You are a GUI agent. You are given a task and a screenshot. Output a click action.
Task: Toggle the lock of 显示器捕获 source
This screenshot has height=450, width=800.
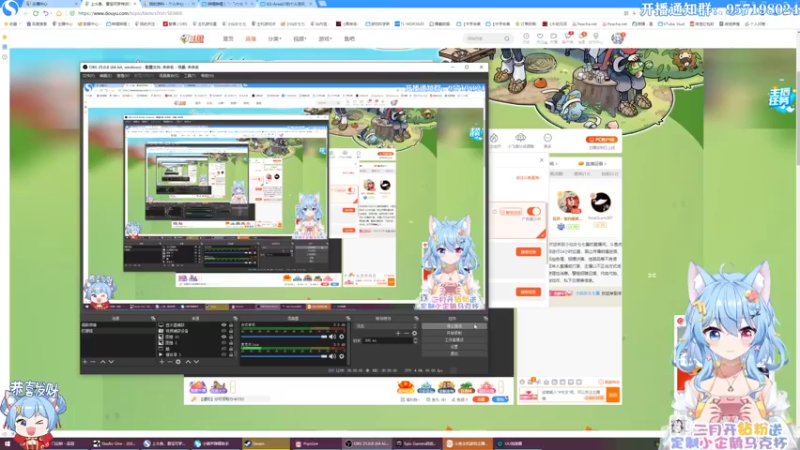[231, 325]
